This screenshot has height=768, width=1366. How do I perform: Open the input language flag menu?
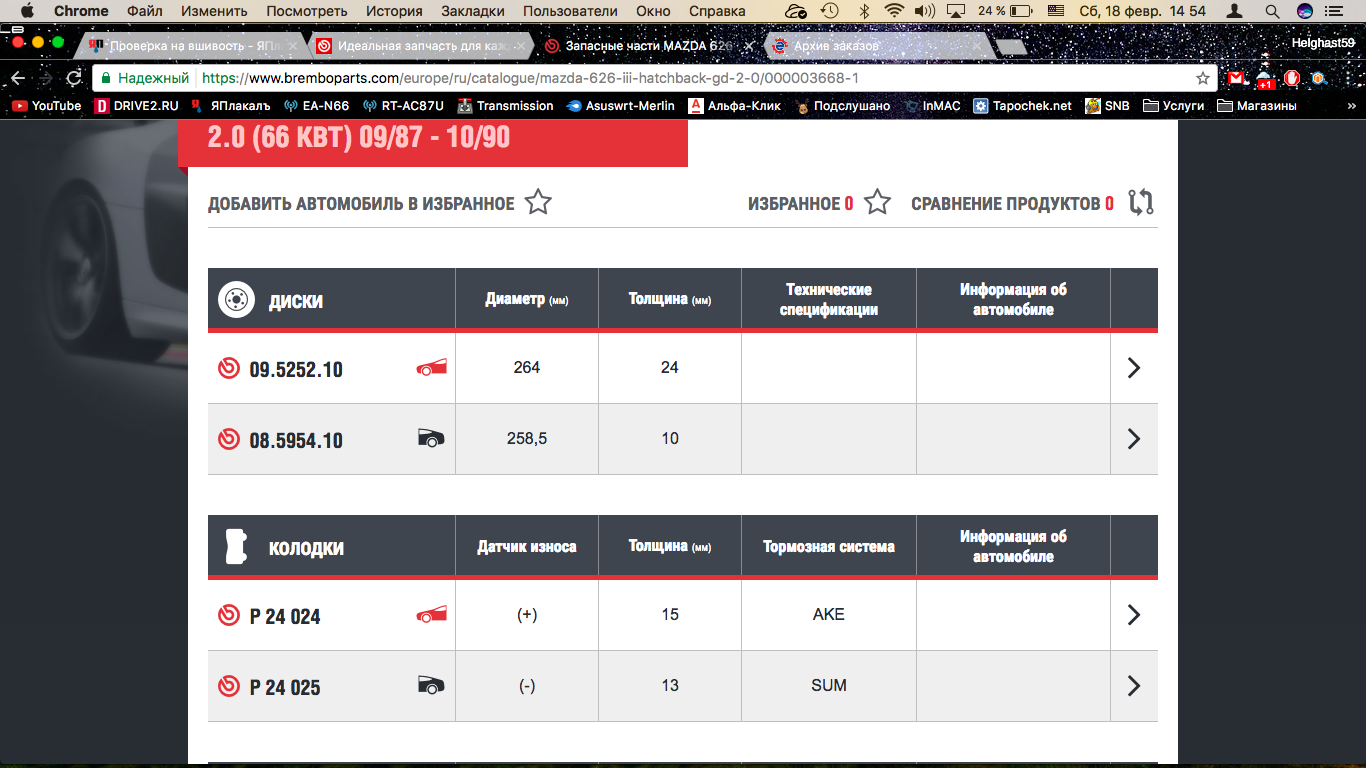tap(1056, 11)
